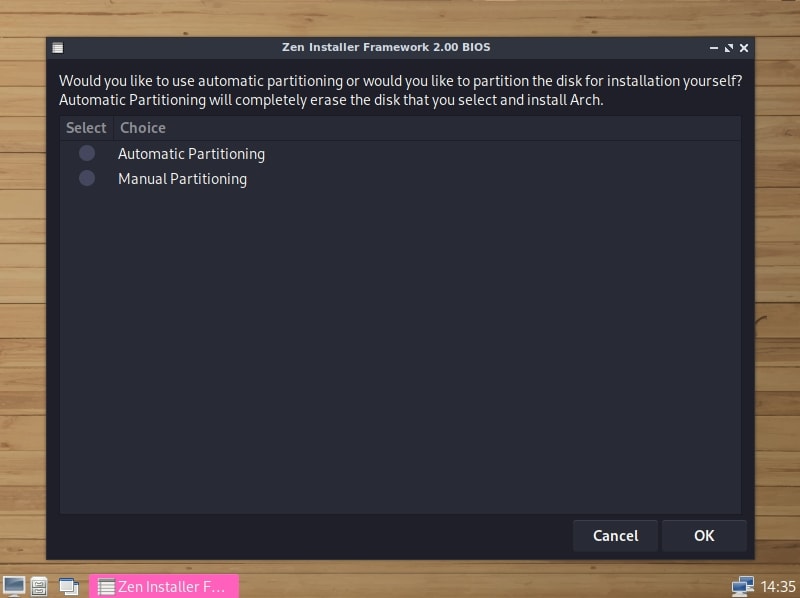Select the Manual Partitioning radio button
The height and width of the screenshot is (598, 800).
click(87, 178)
